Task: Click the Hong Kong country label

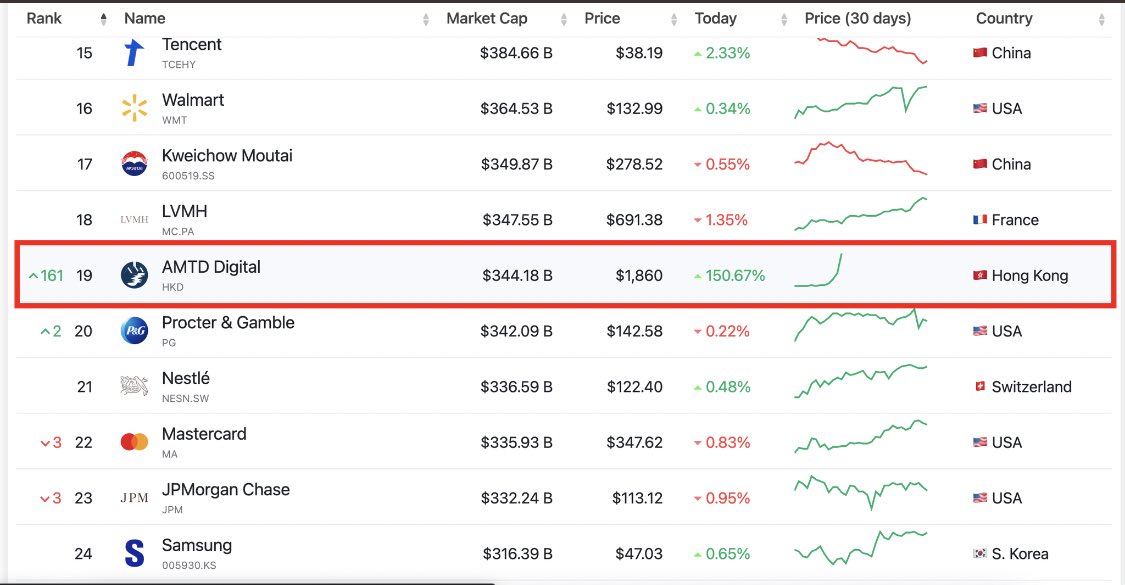Action: click(1030, 276)
